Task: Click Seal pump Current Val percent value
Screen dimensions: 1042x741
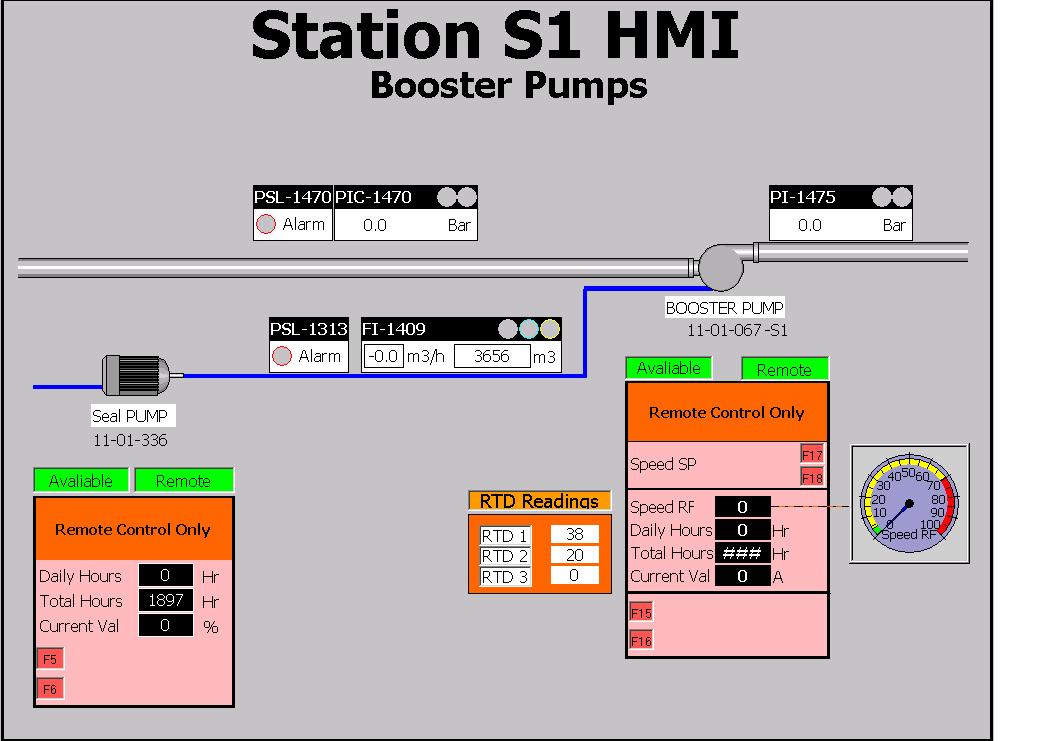Action: click(165, 625)
